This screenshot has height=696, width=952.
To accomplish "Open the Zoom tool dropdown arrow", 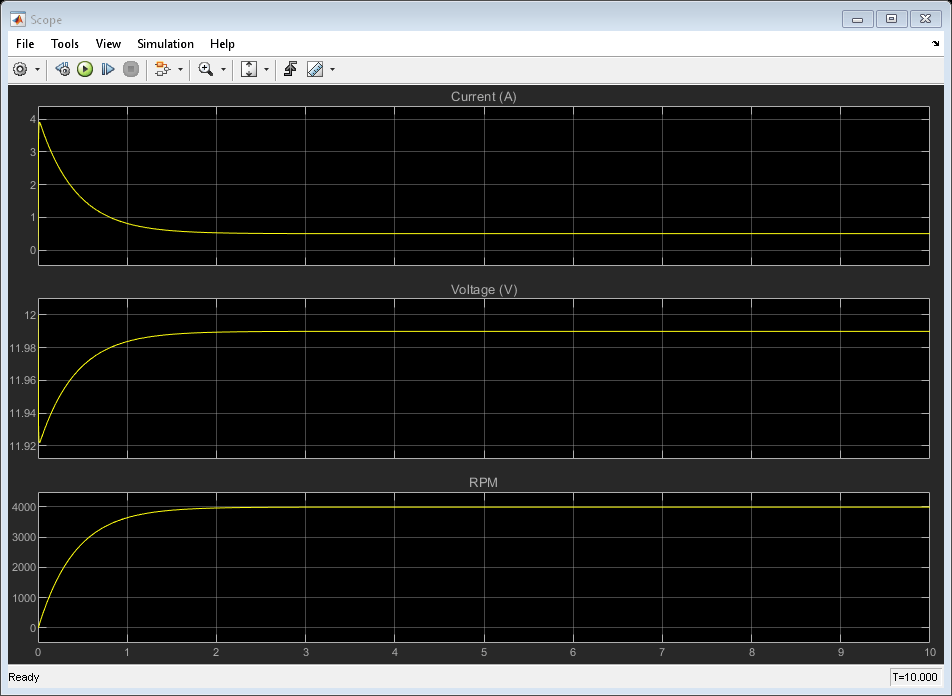I will point(223,70).
